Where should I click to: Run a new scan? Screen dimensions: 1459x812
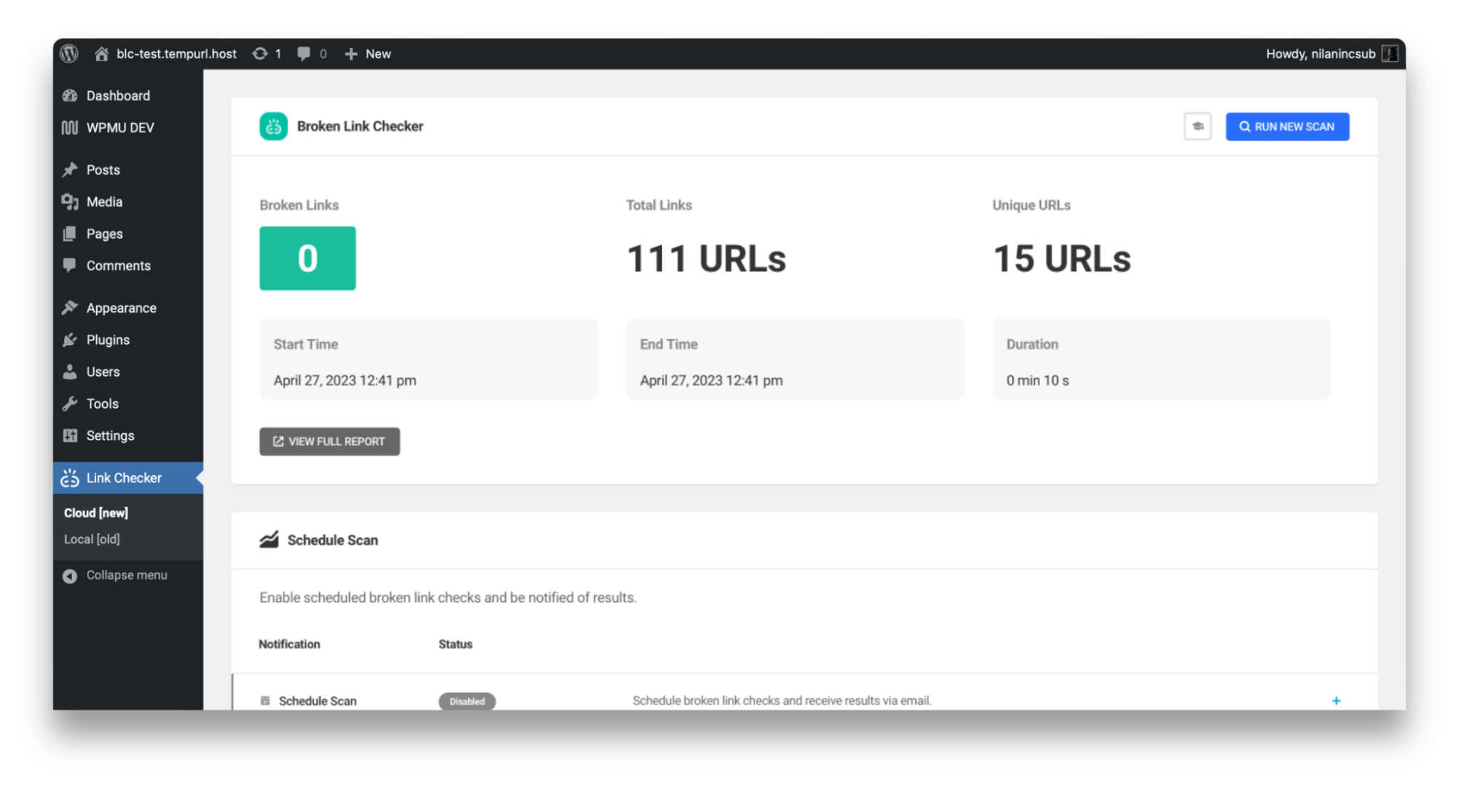[x=1287, y=126]
